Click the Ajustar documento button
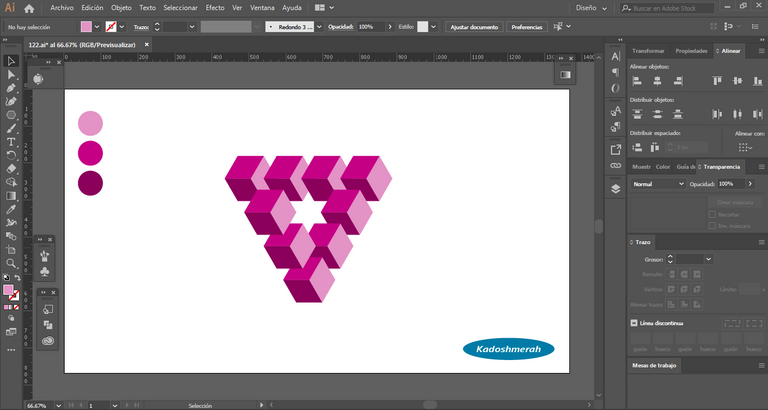 tap(473, 27)
